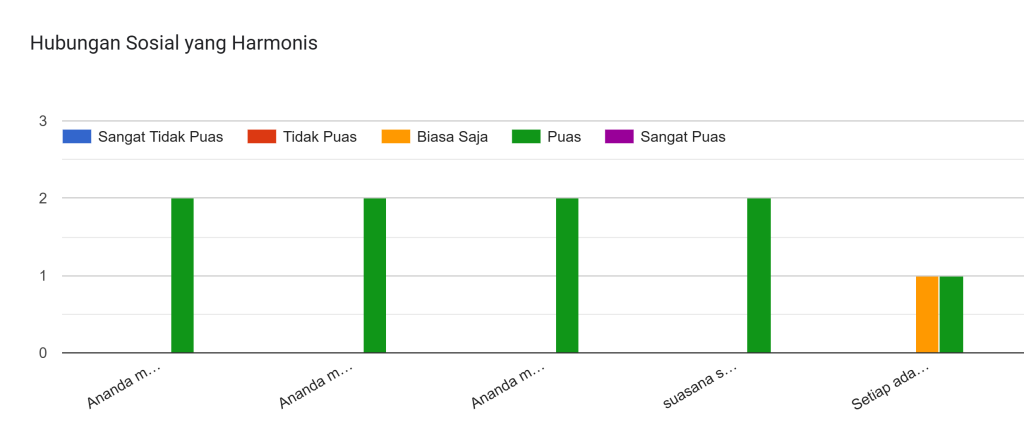Select the "Tidak Puas" legend text

[x=320, y=137]
